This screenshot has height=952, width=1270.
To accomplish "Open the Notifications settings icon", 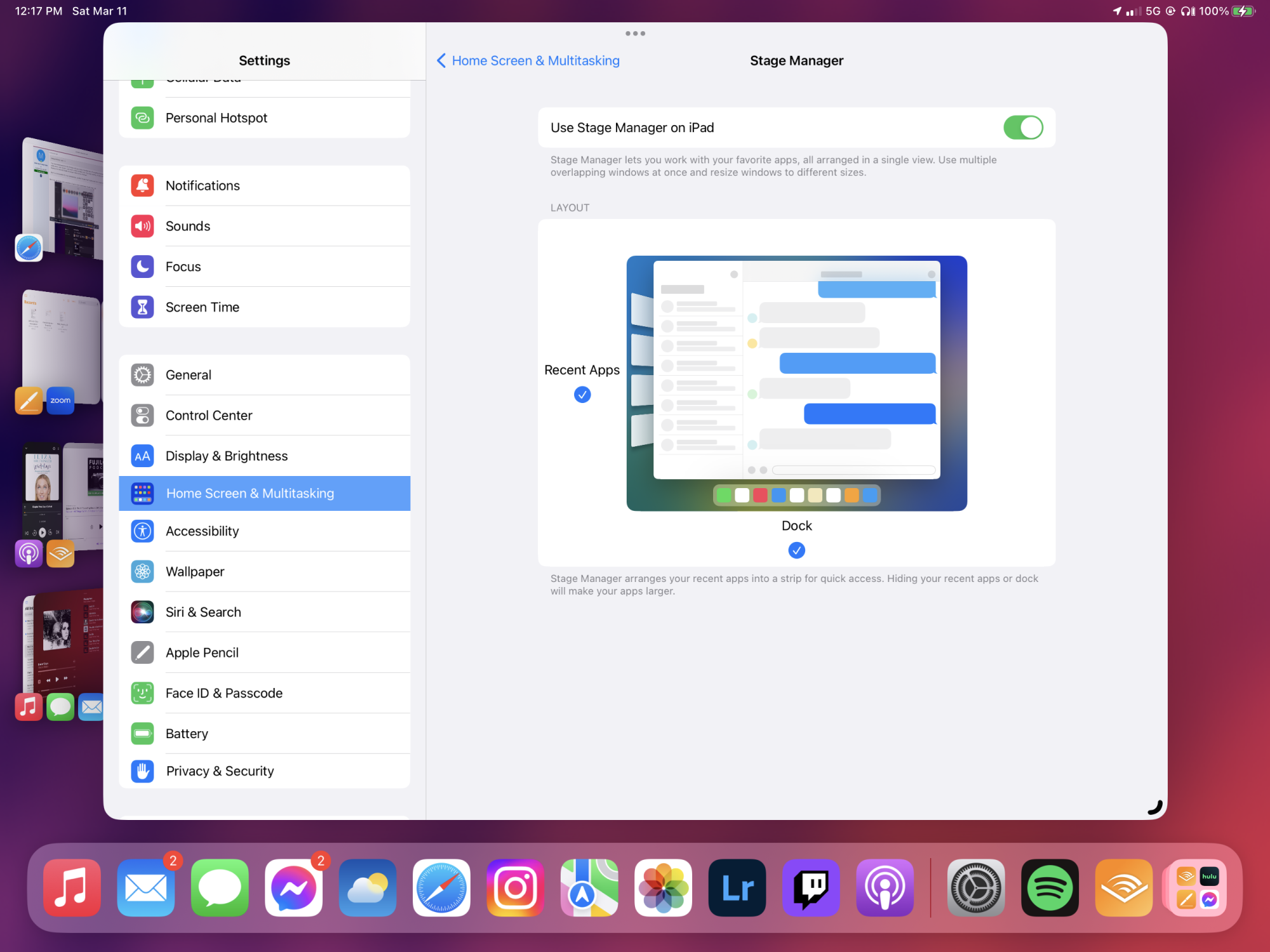I will coord(142,185).
